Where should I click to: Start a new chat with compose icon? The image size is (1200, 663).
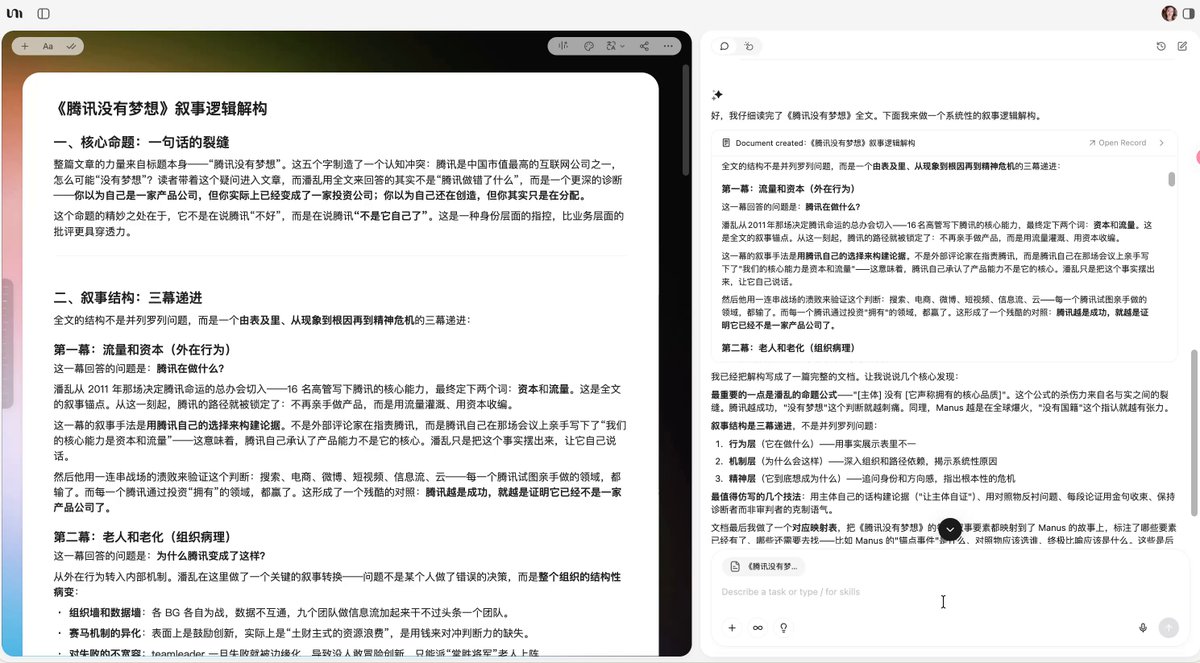pos(1183,46)
